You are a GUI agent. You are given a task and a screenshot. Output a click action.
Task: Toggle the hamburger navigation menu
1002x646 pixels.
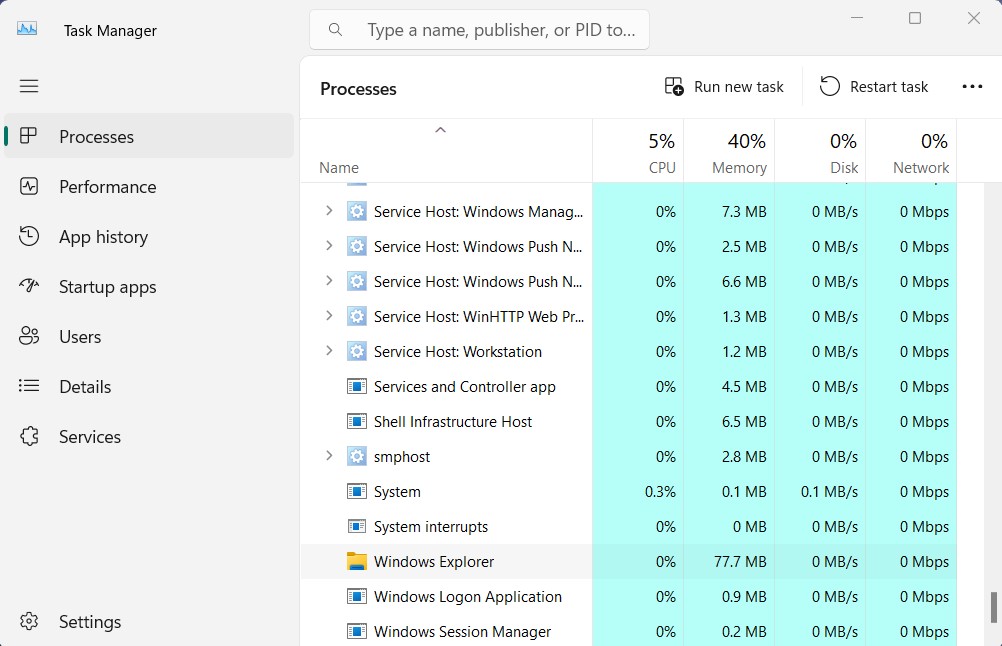[29, 86]
